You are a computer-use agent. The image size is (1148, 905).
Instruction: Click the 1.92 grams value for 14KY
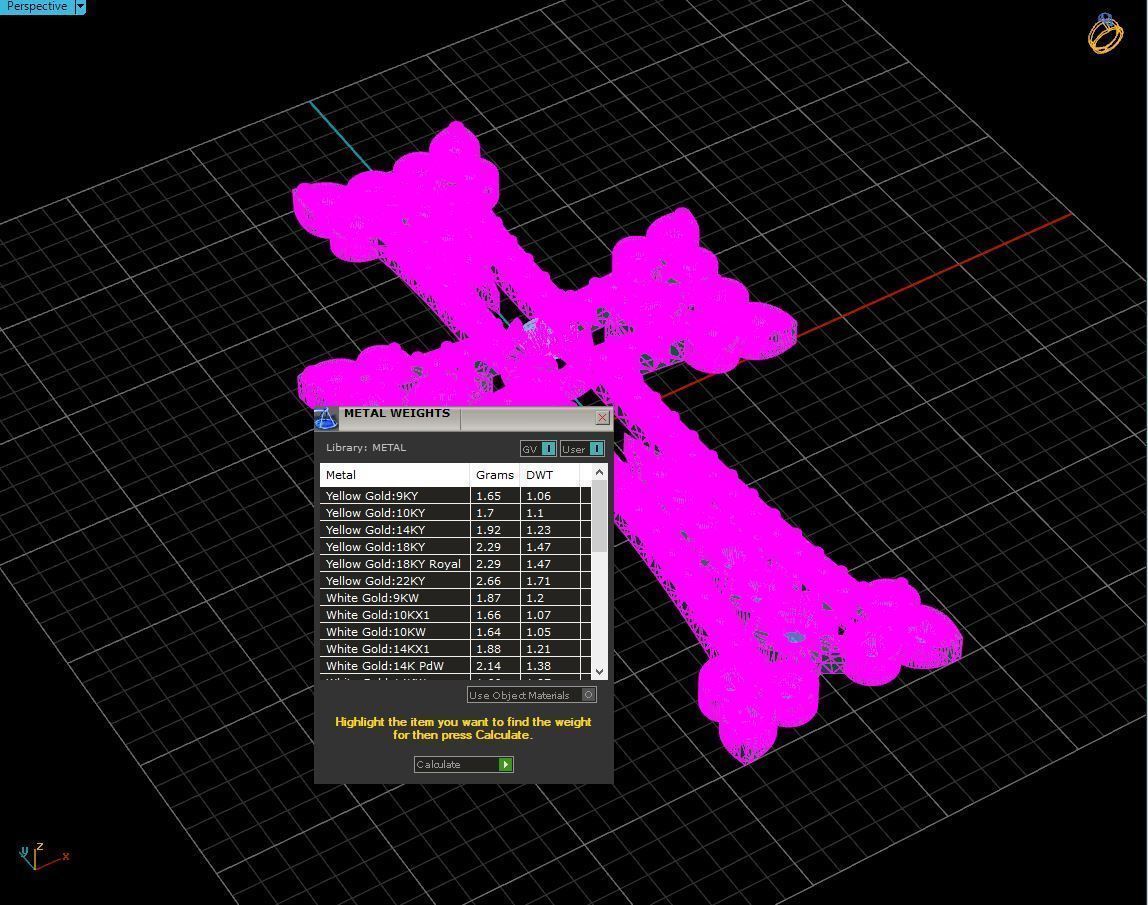click(488, 529)
